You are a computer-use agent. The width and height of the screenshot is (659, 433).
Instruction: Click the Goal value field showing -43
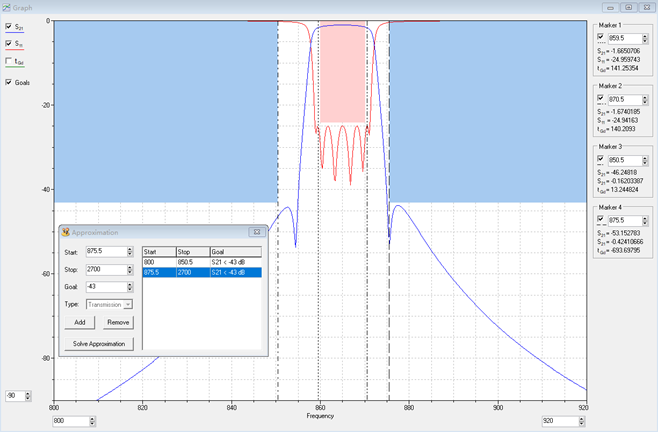pos(104,287)
